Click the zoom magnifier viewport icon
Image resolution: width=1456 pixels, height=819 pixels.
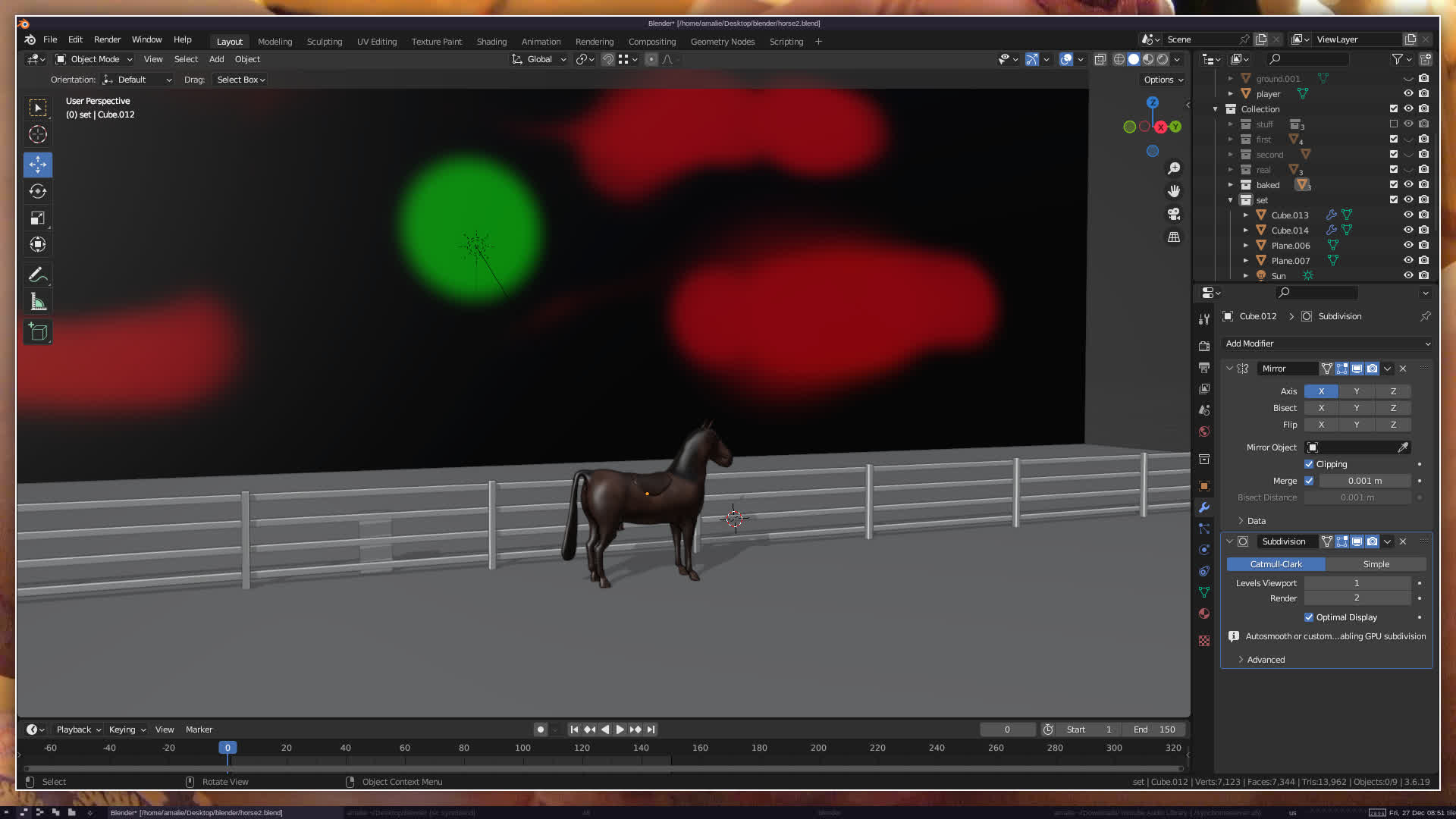[1174, 168]
